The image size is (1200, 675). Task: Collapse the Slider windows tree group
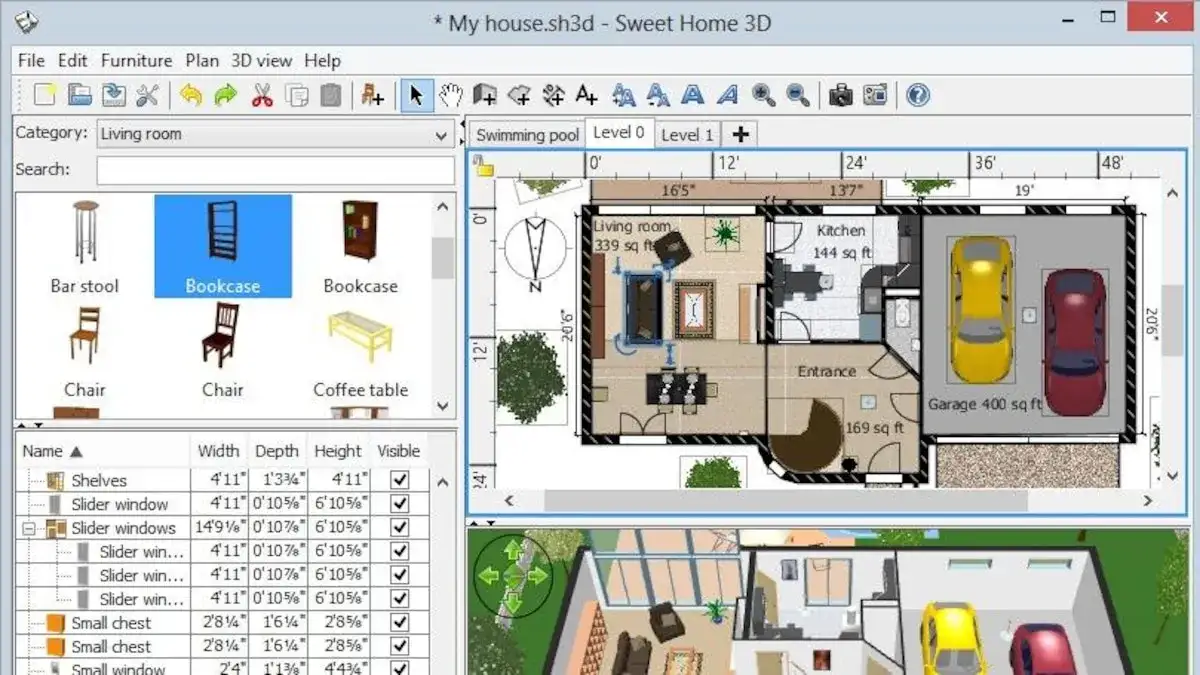(x=29, y=528)
